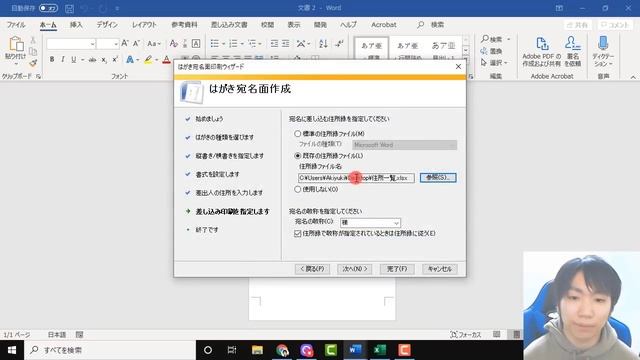The height and width of the screenshot is (360, 640).
Task: Click the Numbering list icon
Action: (x=233, y=43)
